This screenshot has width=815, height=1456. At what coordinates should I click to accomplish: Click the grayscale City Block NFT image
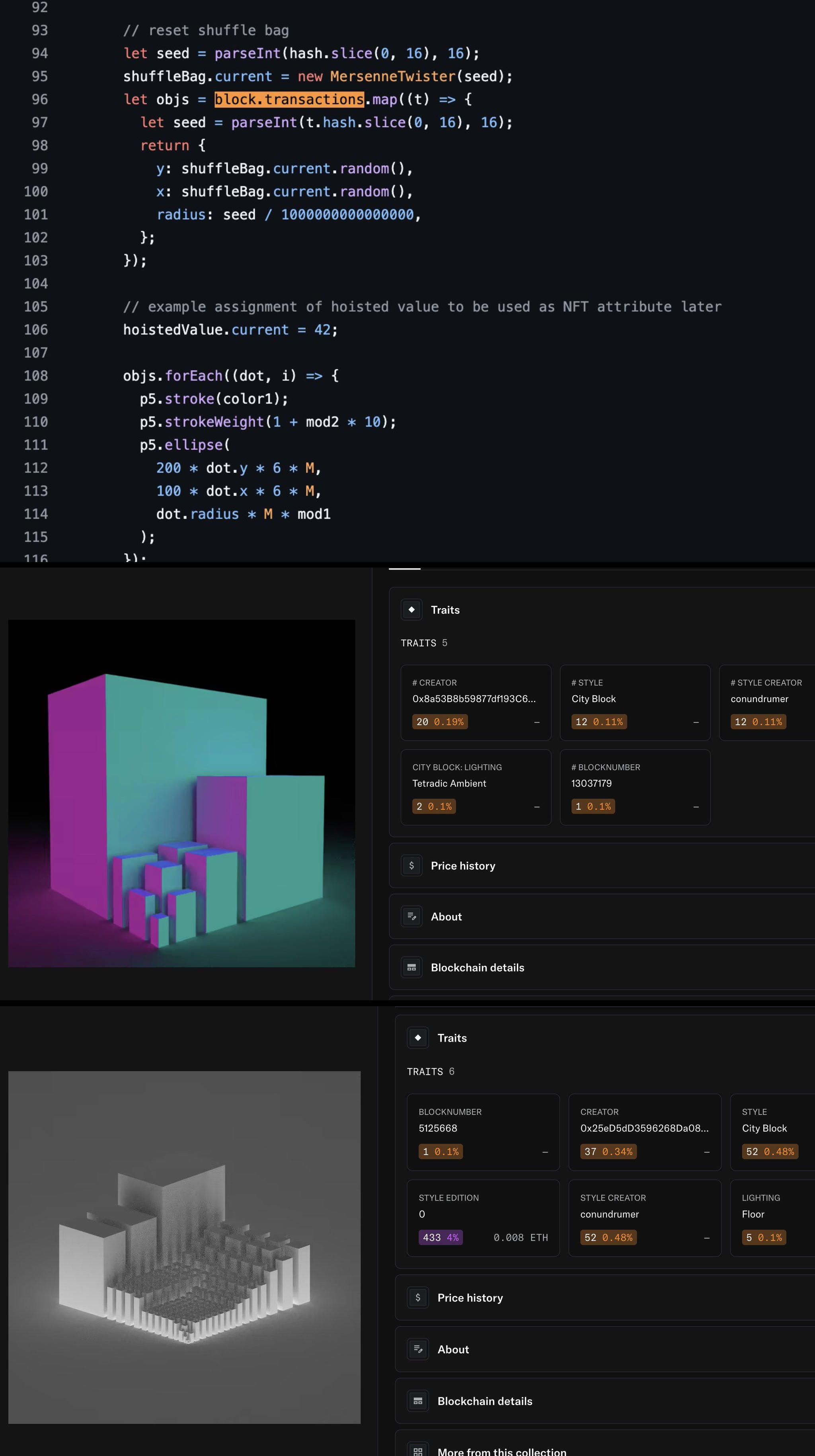(x=184, y=1247)
